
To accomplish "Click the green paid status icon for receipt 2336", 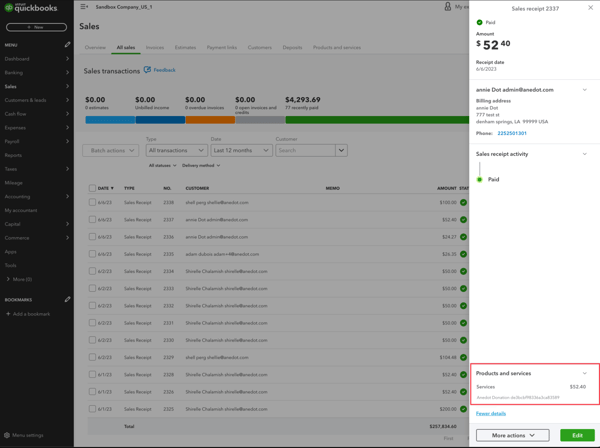I will 463,237.
